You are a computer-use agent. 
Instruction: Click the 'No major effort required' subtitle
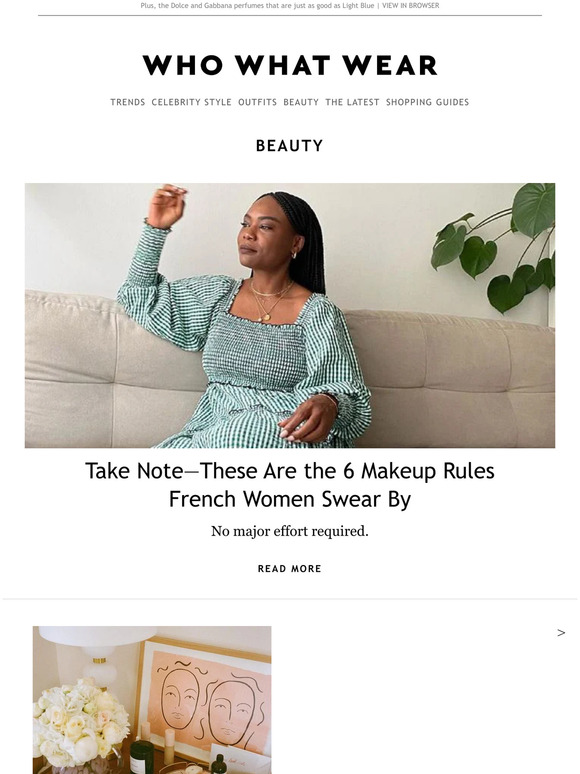pyautogui.click(x=290, y=531)
